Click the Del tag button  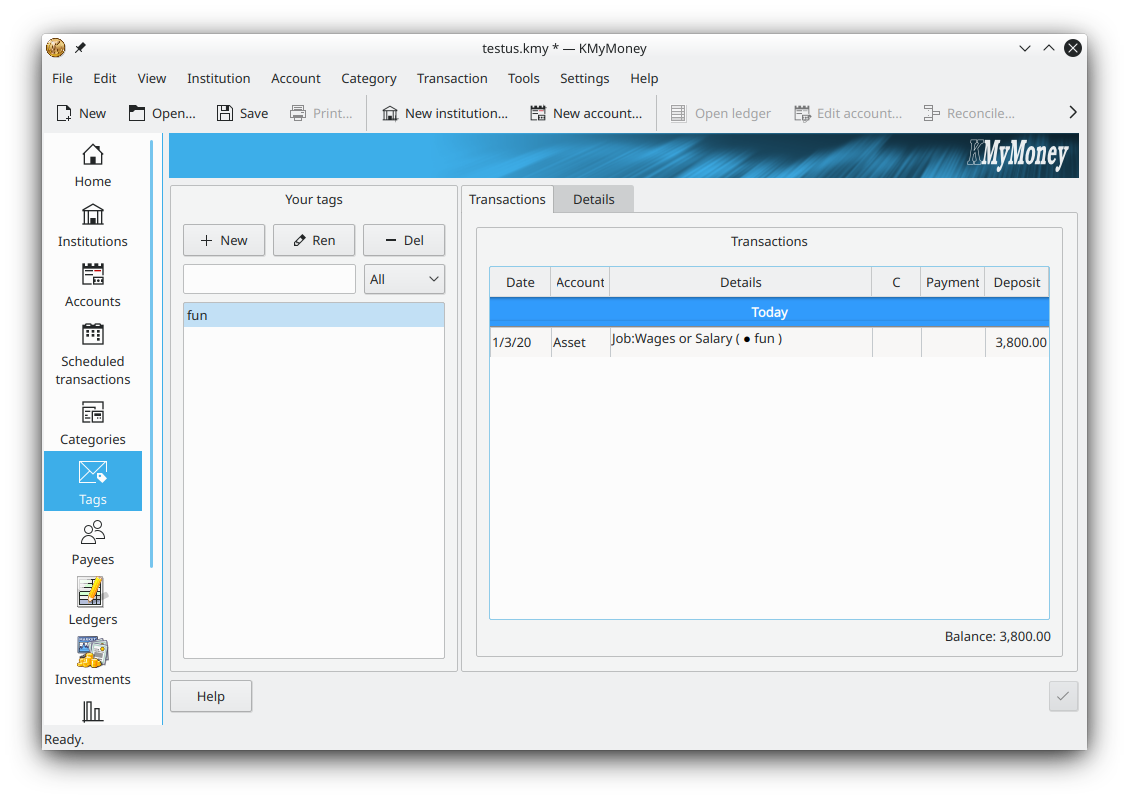[404, 240]
